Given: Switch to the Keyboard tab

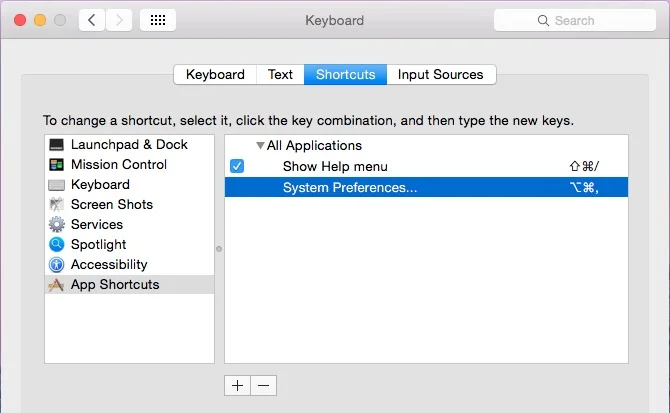Looking at the screenshot, I should [215, 75].
